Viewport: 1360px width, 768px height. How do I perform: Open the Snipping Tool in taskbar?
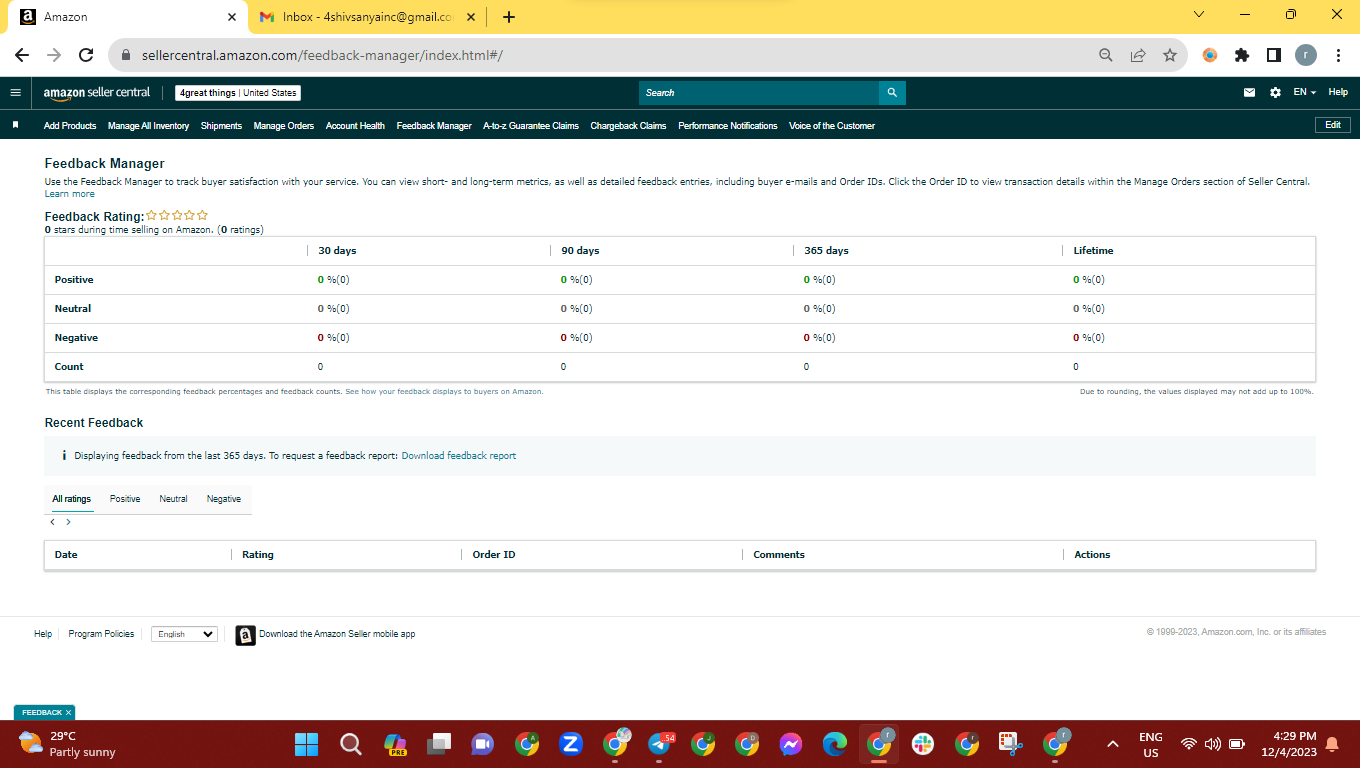tap(1010, 744)
